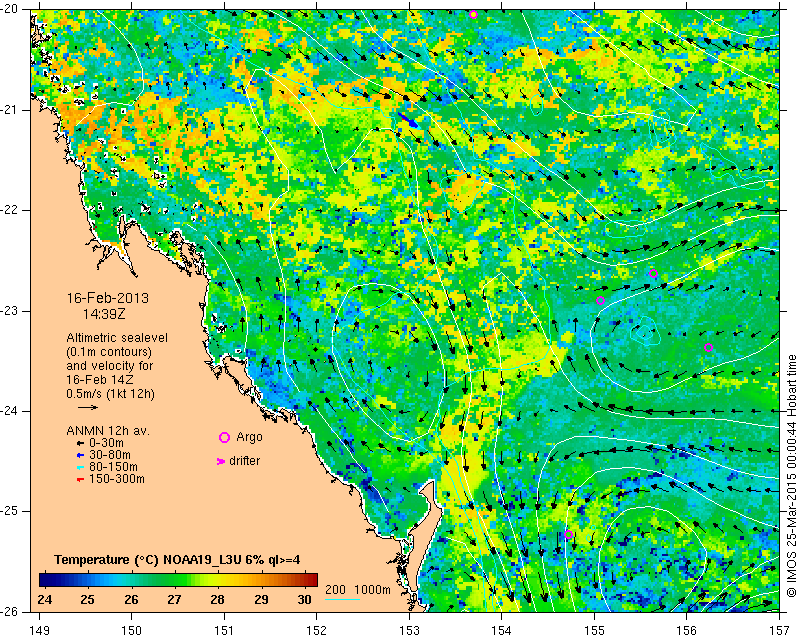Click the '0.5m/s (1kt 12h)' text
The width and height of the screenshot is (800, 640).
pyautogui.click(x=111, y=393)
